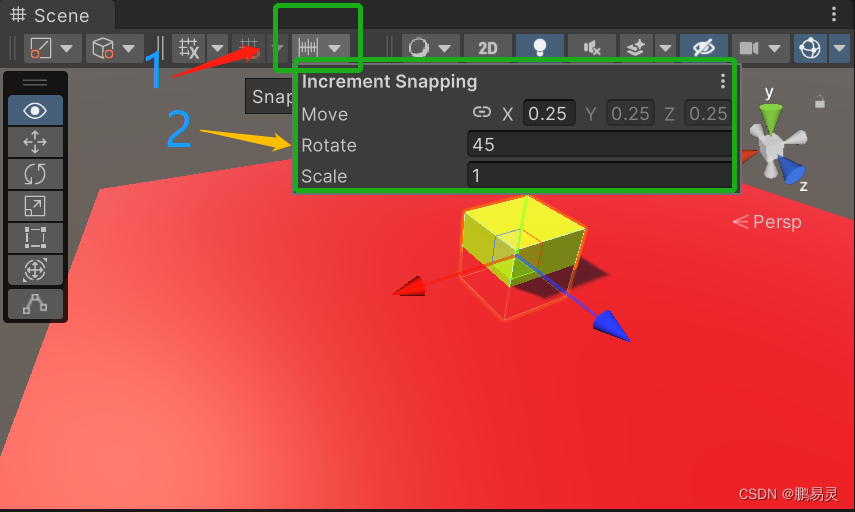
Task: Open handle rotation dropdown arrow
Action: pyautogui.click(x=129, y=49)
